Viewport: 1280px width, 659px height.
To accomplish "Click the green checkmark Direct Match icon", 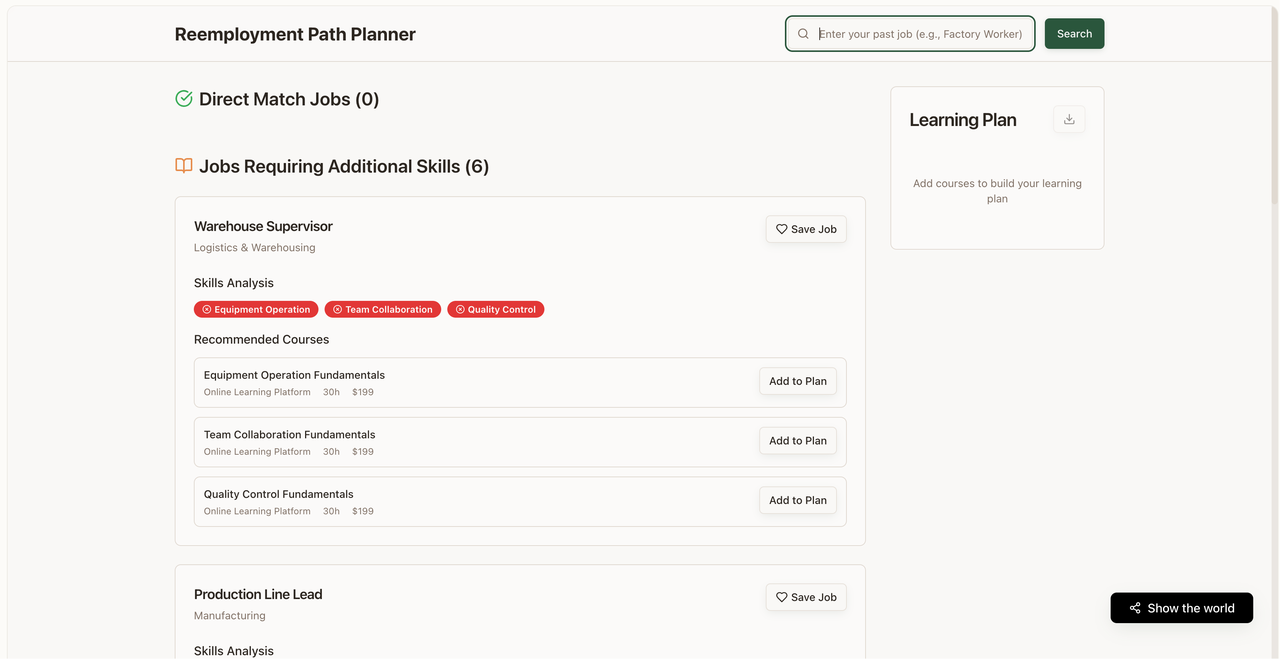I will point(184,98).
